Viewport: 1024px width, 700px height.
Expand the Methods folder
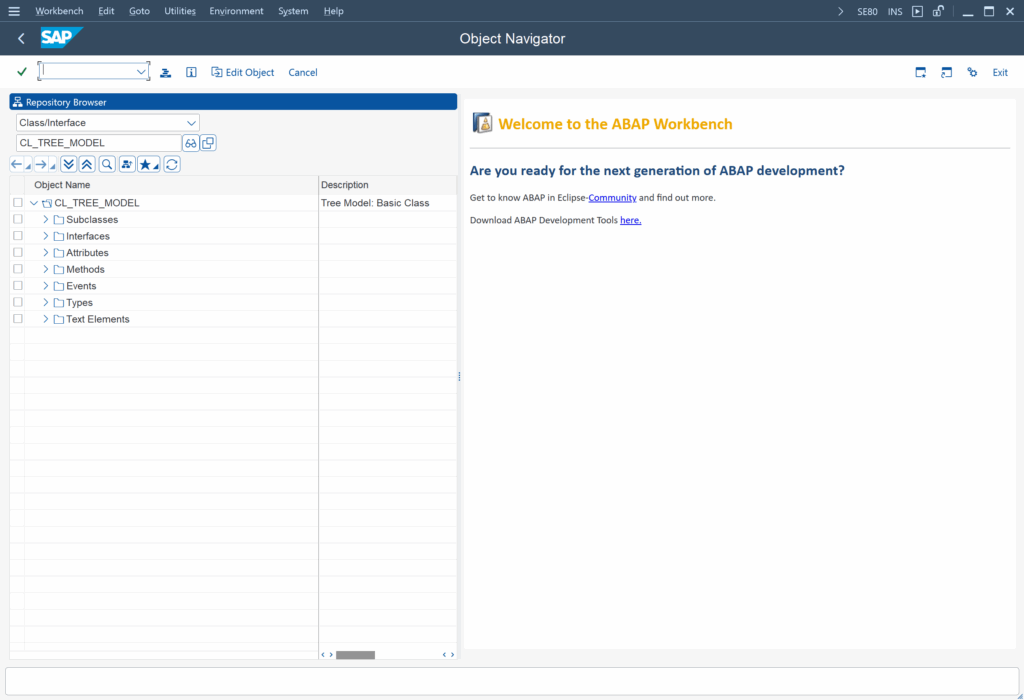pyautogui.click(x=46, y=269)
